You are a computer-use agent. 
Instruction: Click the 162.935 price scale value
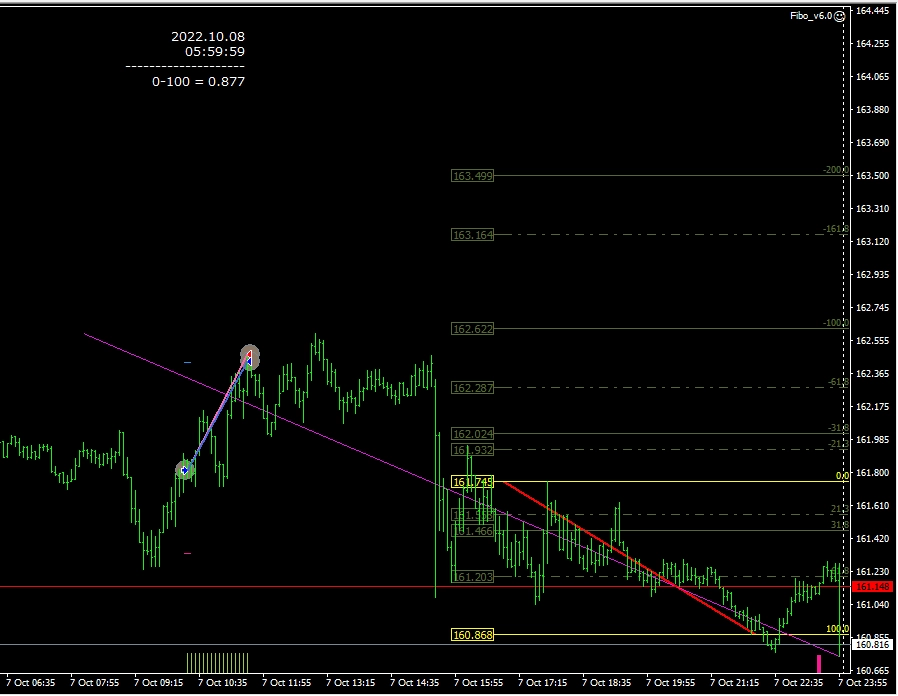point(872,274)
